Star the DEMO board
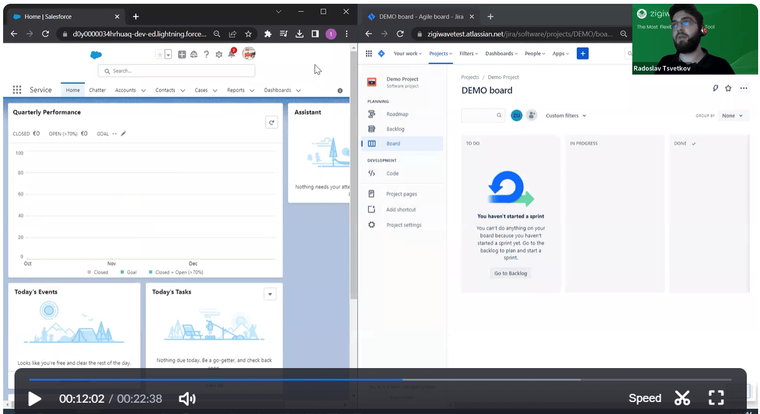Viewport: 760px width, 414px height. (x=728, y=88)
